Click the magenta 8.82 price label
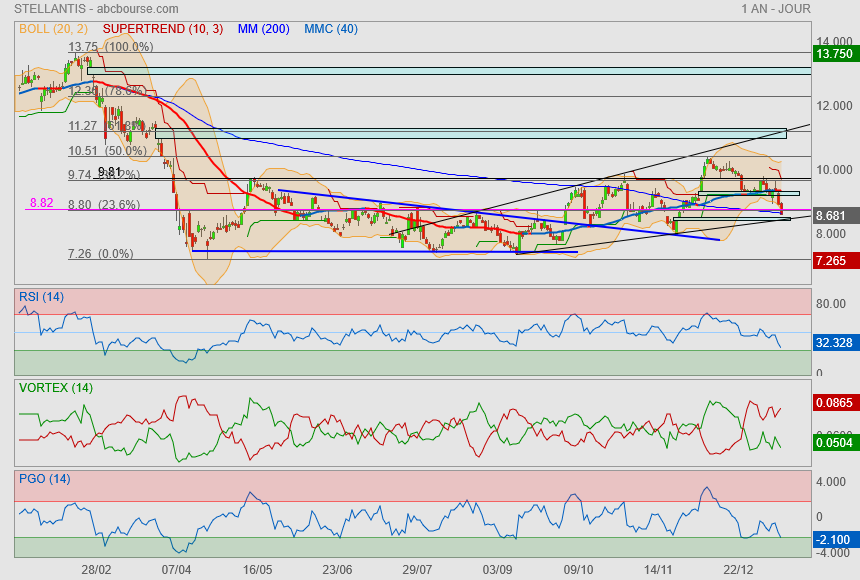Viewport: 860px width, 580px height. (42, 203)
